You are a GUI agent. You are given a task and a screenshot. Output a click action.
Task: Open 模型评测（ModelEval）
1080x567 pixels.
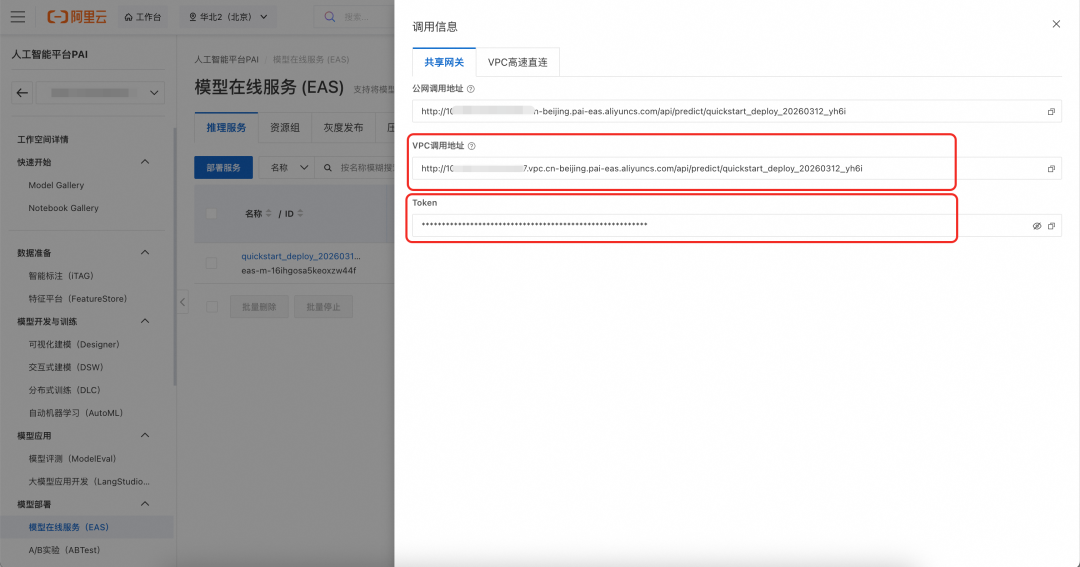72,459
